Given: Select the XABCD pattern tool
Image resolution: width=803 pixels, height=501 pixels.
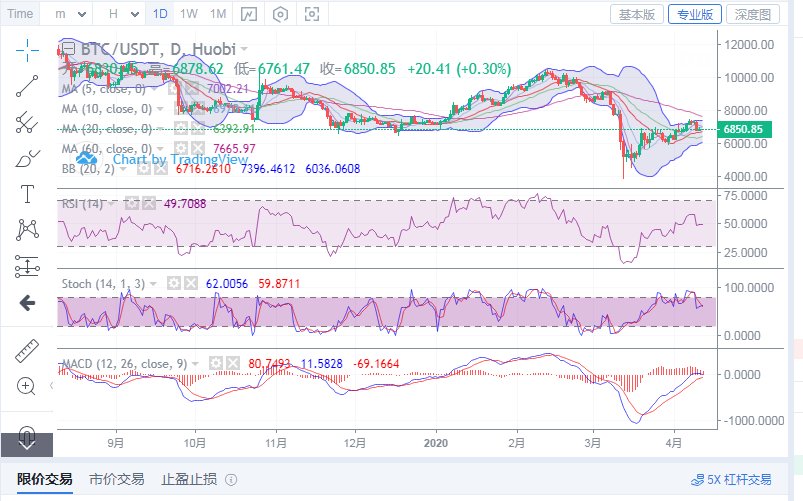Looking at the screenshot, I should coord(27,230).
